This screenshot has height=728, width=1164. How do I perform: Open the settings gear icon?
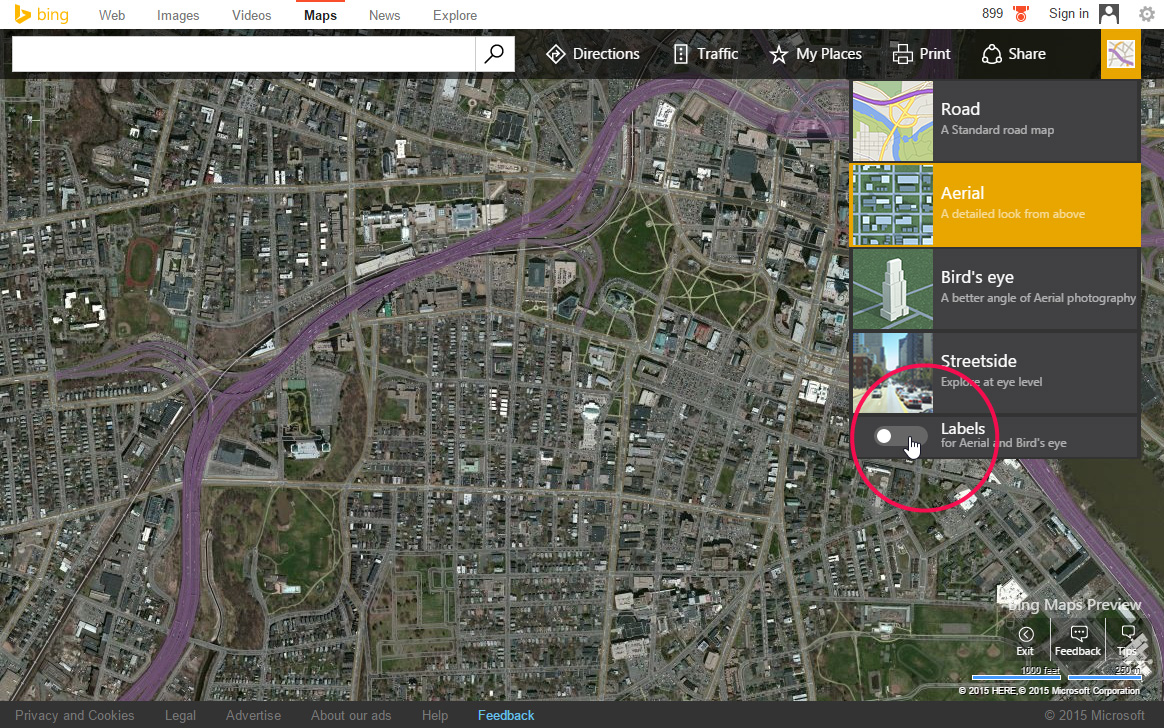[1147, 14]
